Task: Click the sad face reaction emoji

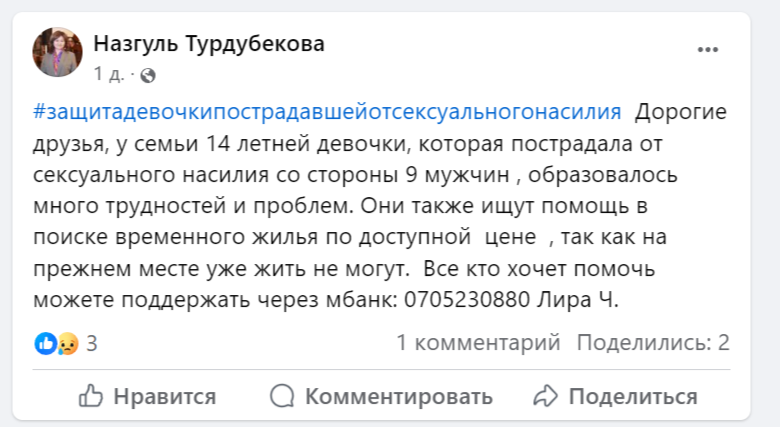Action: click(x=66, y=343)
